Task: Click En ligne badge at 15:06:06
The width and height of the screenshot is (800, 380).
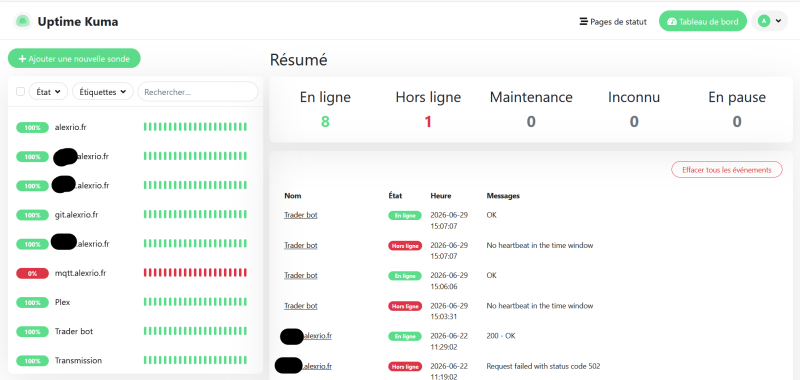Action: [405, 276]
